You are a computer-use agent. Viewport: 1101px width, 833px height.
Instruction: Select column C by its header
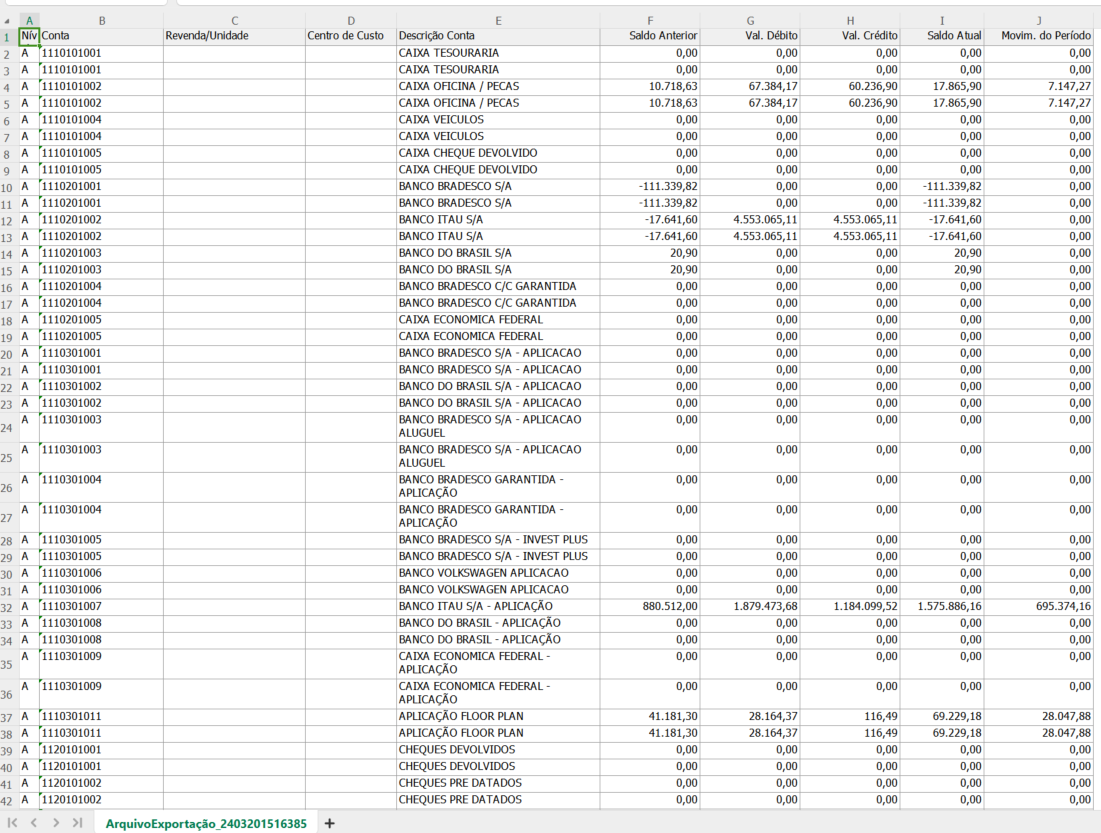click(235, 21)
